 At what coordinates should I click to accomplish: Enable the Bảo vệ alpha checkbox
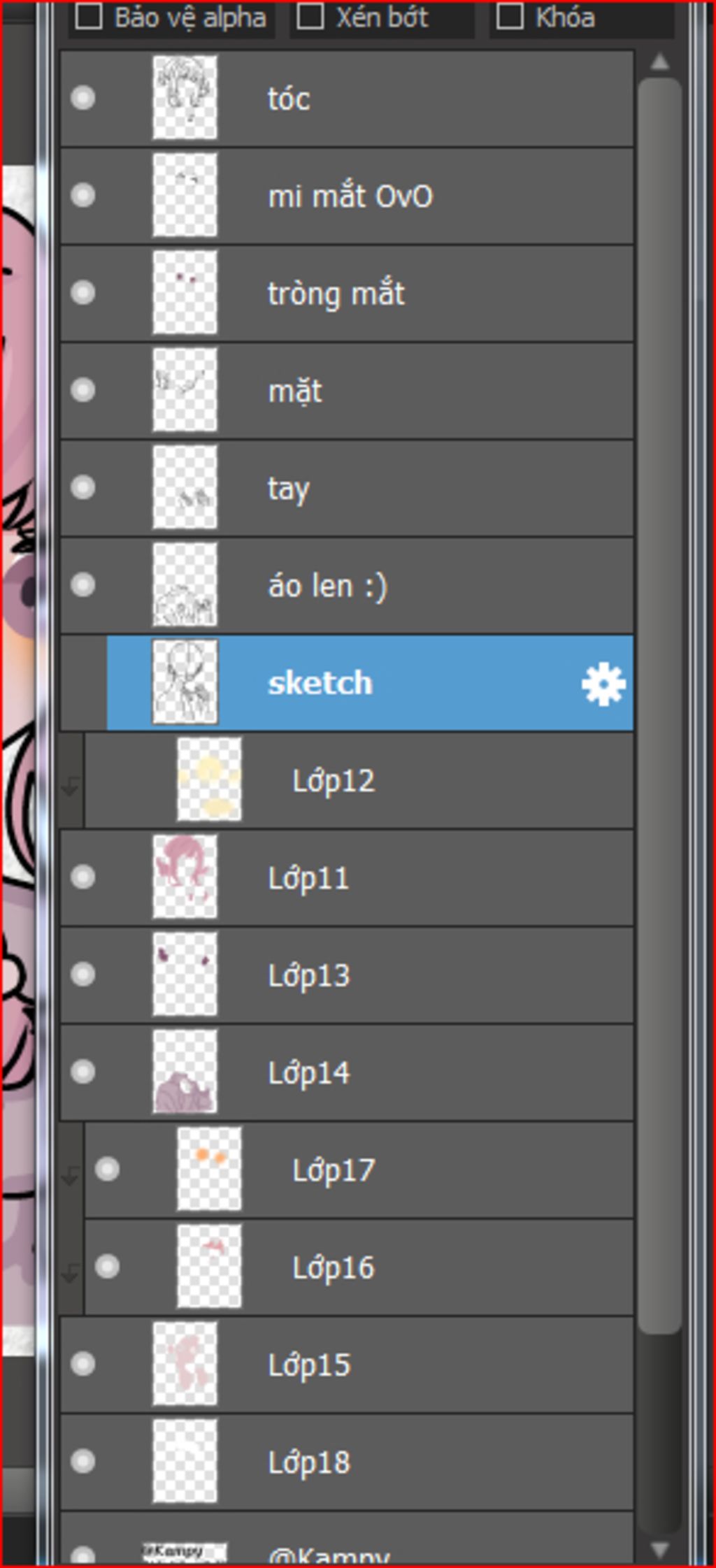(89, 17)
